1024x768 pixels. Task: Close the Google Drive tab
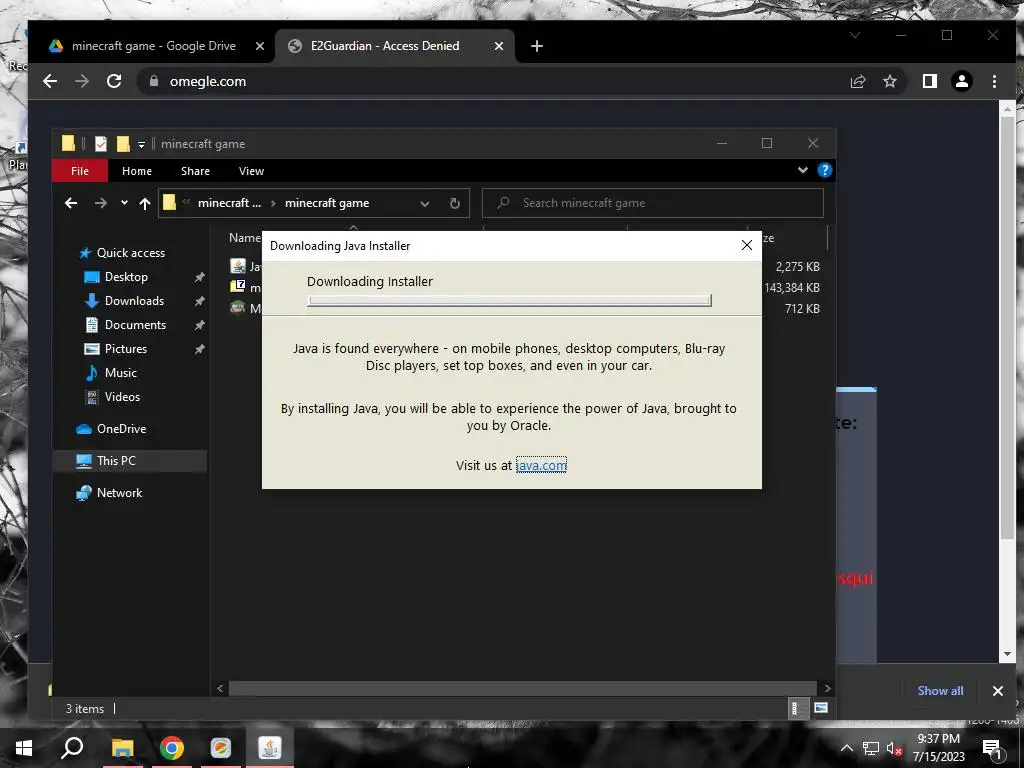pyautogui.click(x=259, y=46)
